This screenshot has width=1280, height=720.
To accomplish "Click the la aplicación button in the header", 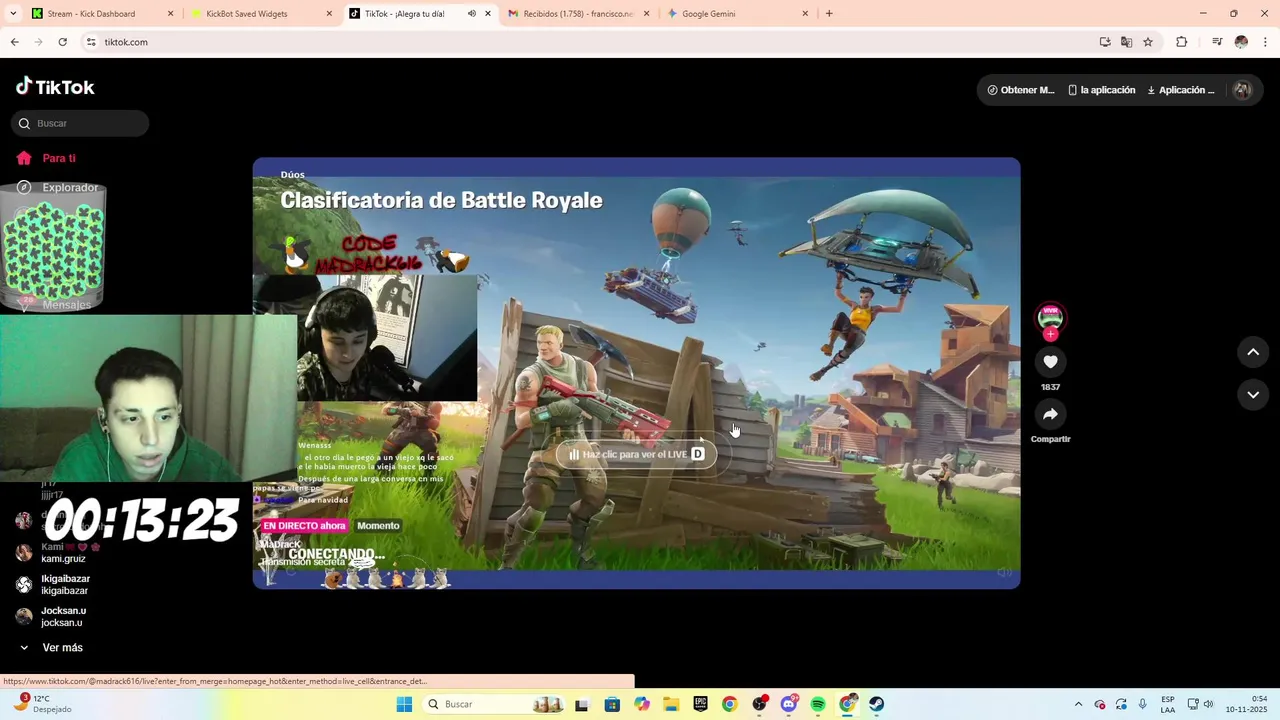I will pyautogui.click(x=1101, y=90).
